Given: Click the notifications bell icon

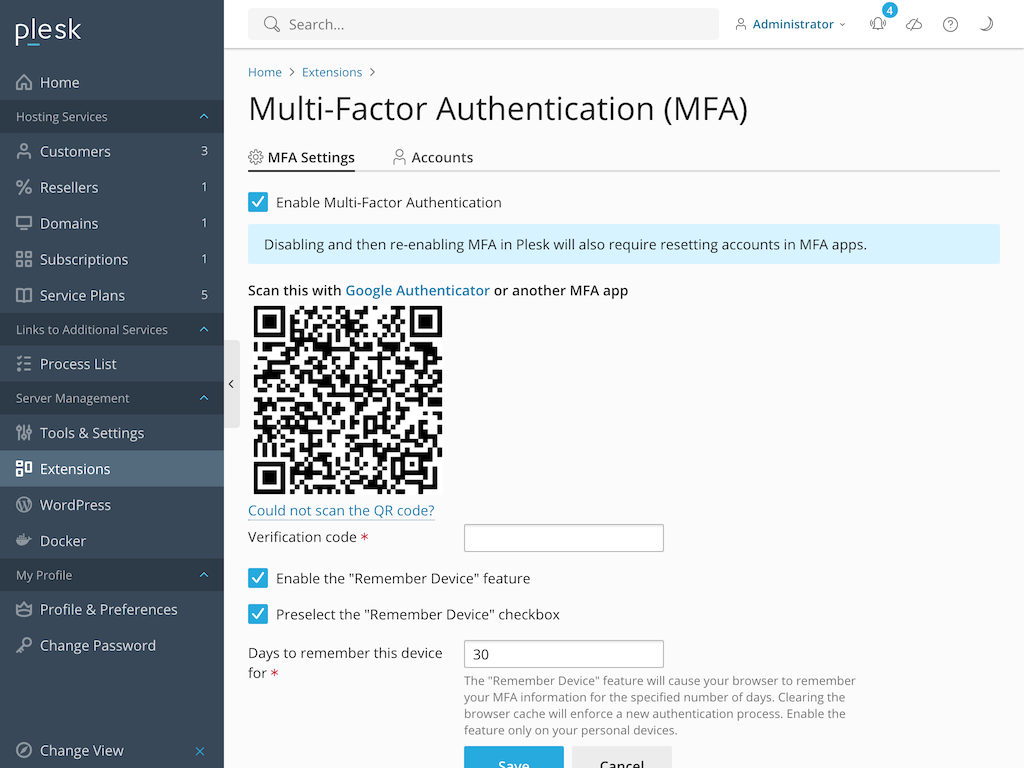Looking at the screenshot, I should click(878, 25).
